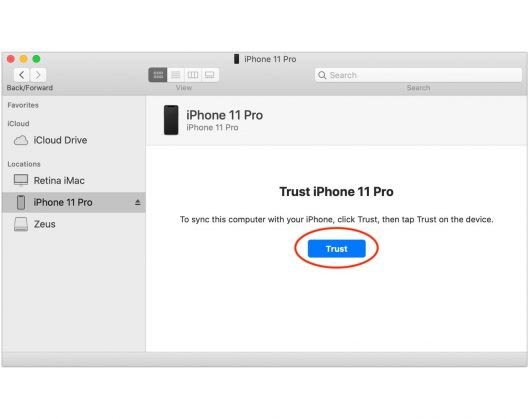Go back with the left chevron

click(x=22, y=75)
